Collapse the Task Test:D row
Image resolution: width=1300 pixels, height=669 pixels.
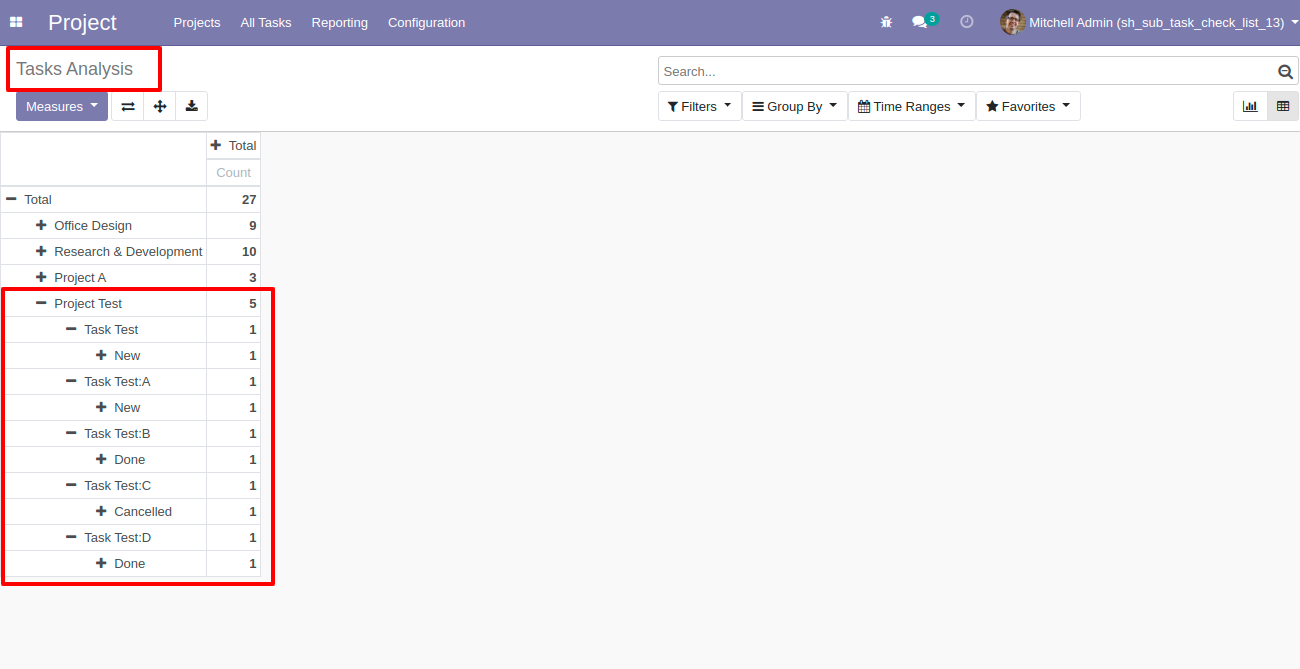point(104,537)
